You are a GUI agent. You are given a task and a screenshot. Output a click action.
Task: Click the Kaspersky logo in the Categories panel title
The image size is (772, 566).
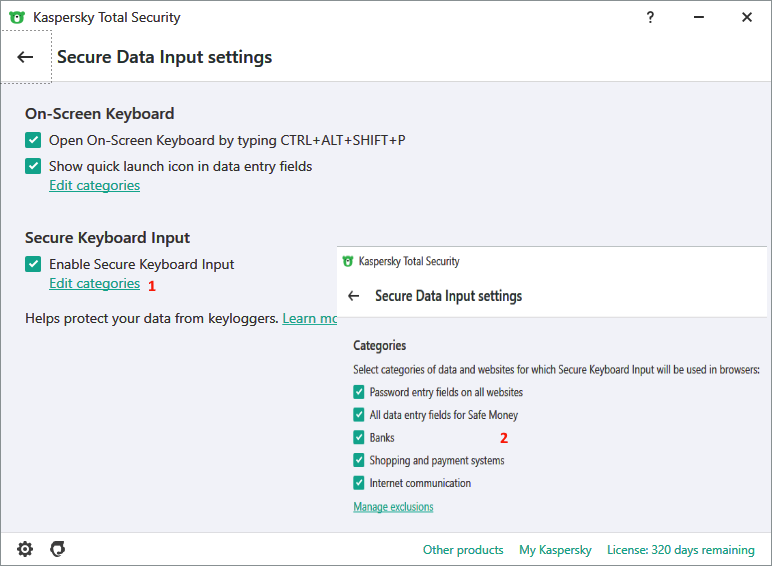coord(348,261)
